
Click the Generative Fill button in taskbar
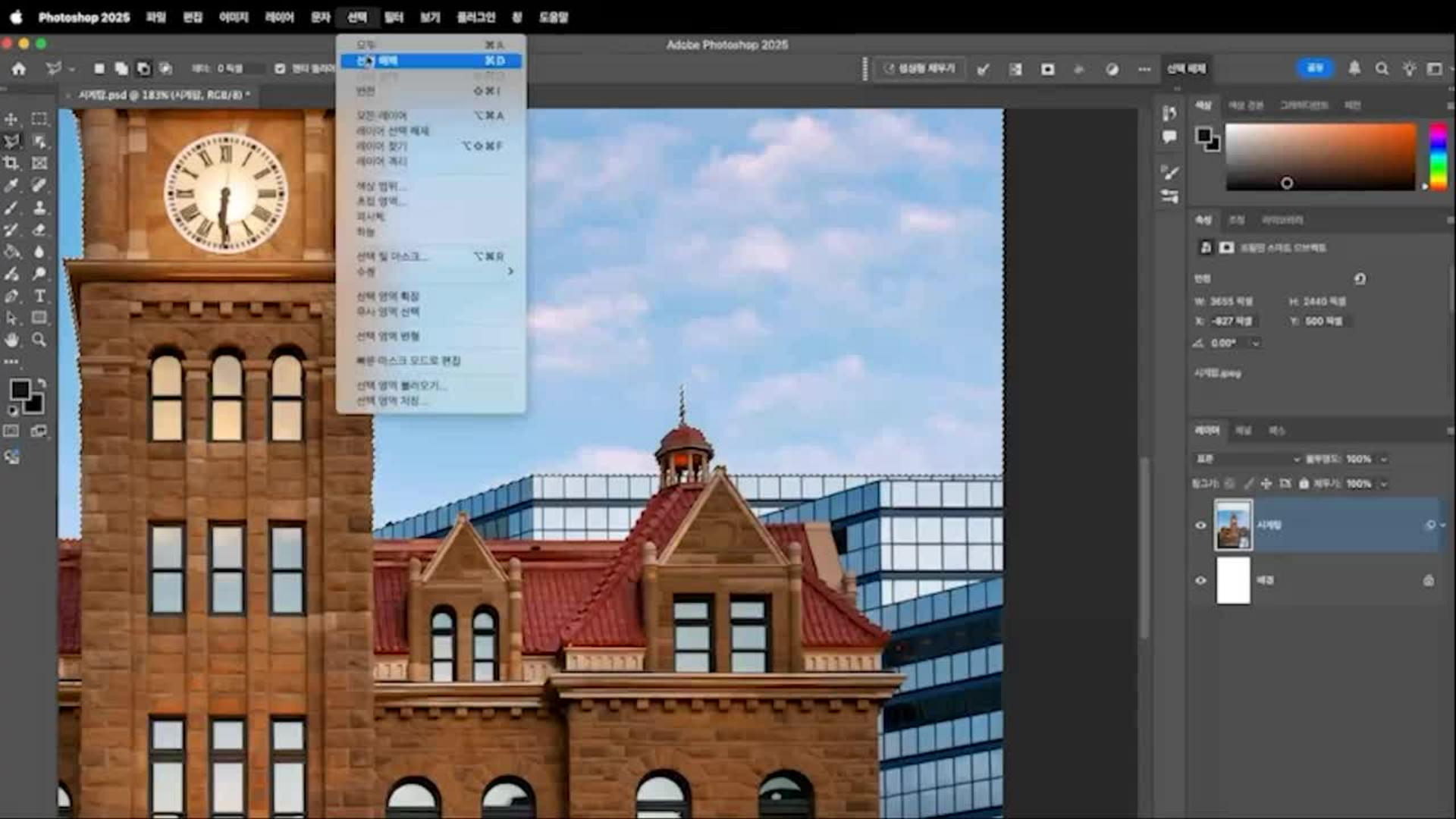pos(919,69)
